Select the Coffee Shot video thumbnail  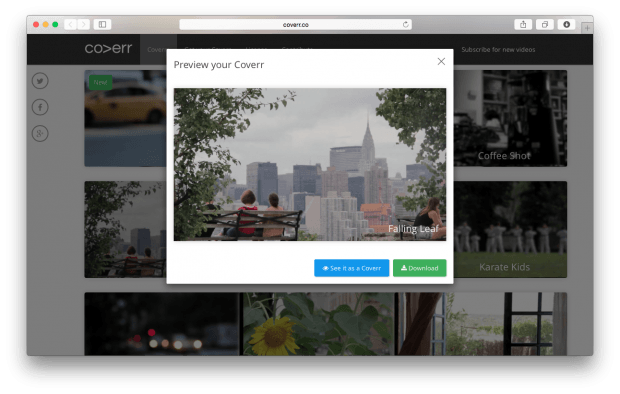pyautogui.click(x=510, y=118)
